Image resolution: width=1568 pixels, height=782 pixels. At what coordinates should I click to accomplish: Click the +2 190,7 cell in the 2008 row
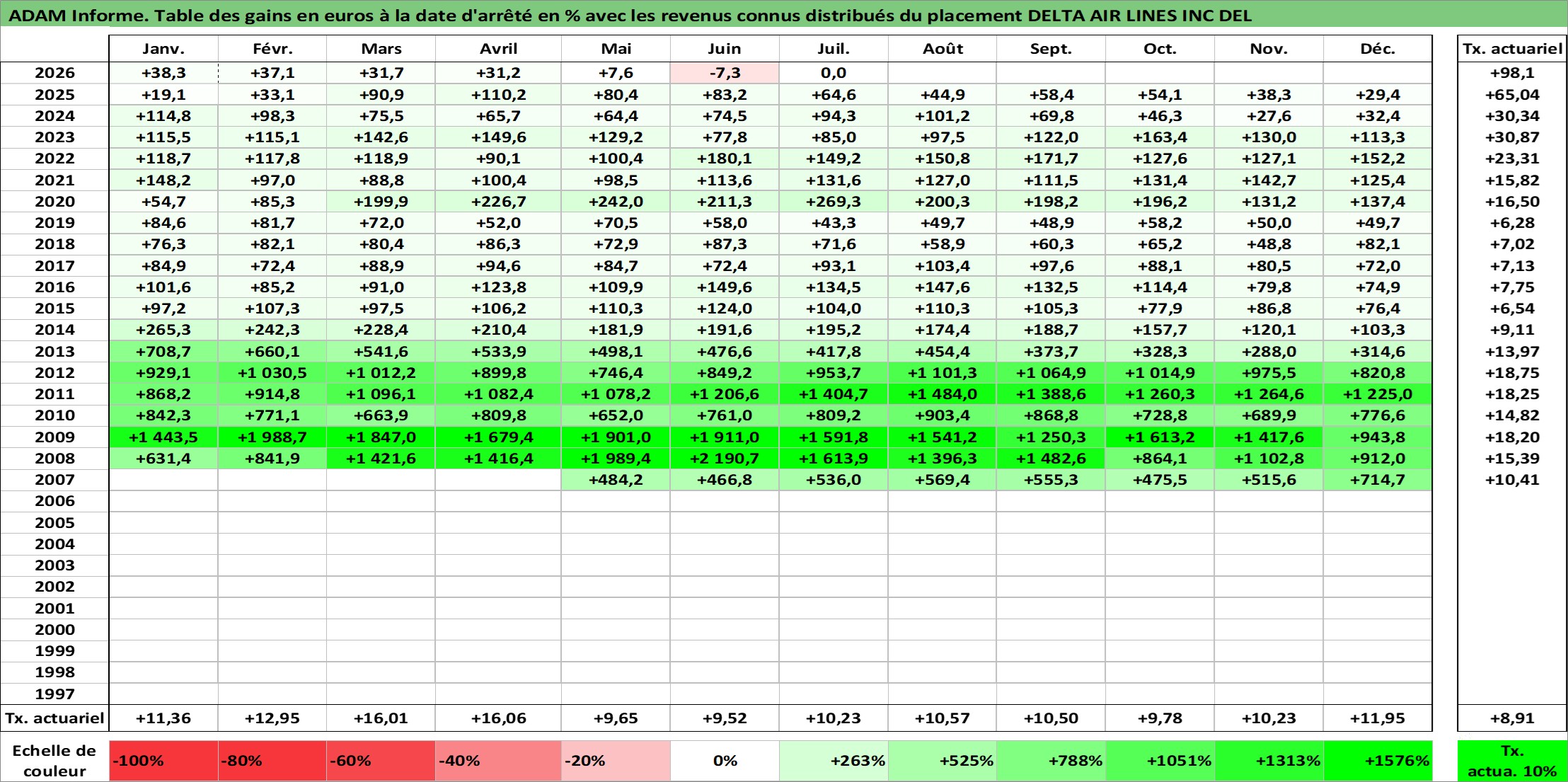[725, 459]
